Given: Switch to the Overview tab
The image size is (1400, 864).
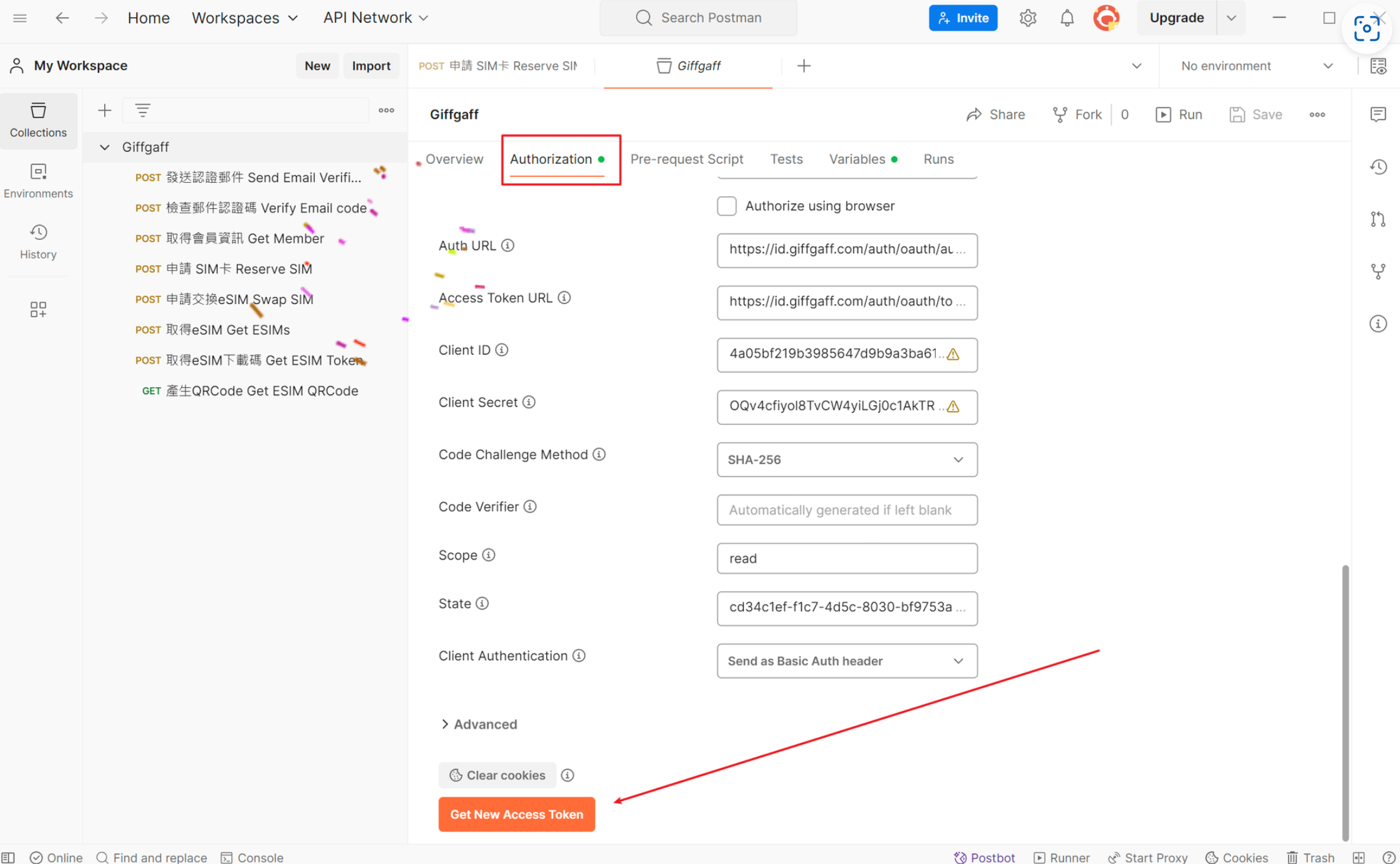Looking at the screenshot, I should [454, 159].
